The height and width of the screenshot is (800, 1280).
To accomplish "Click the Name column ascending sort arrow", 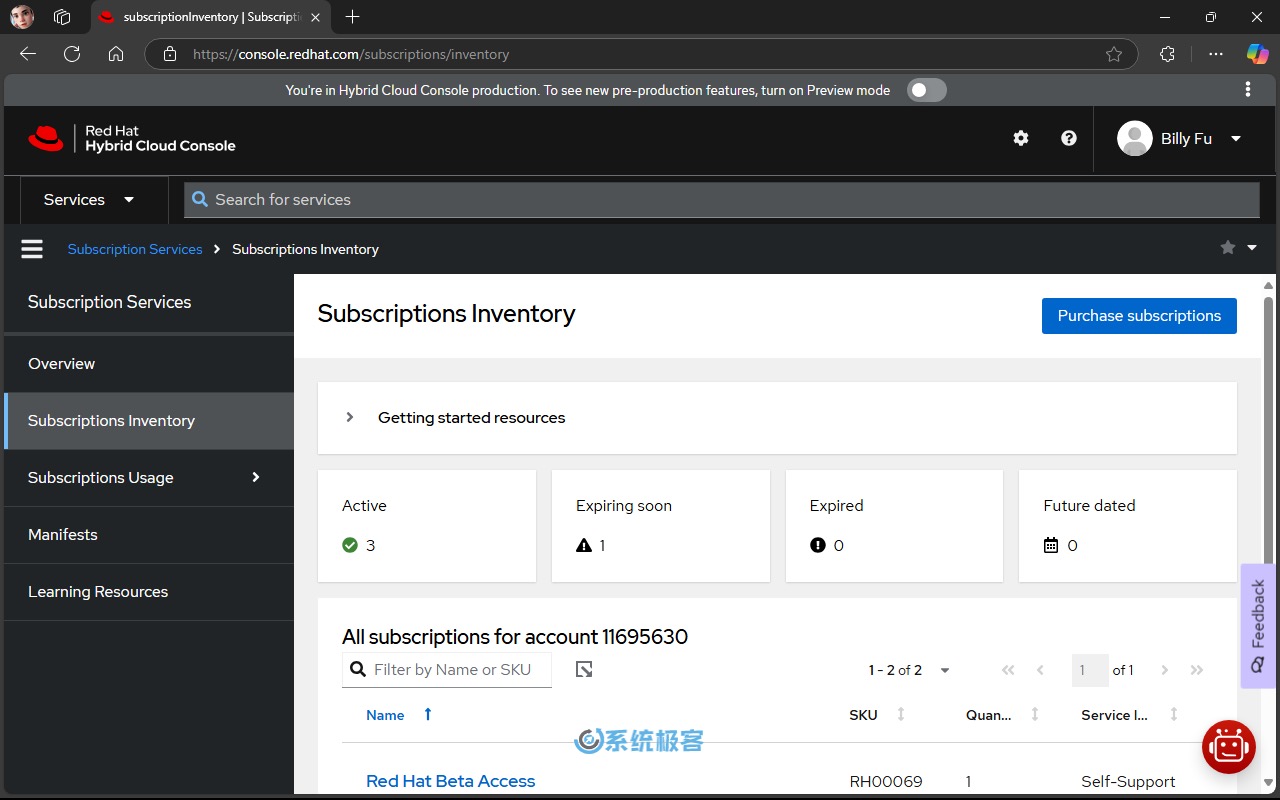I will 428,714.
